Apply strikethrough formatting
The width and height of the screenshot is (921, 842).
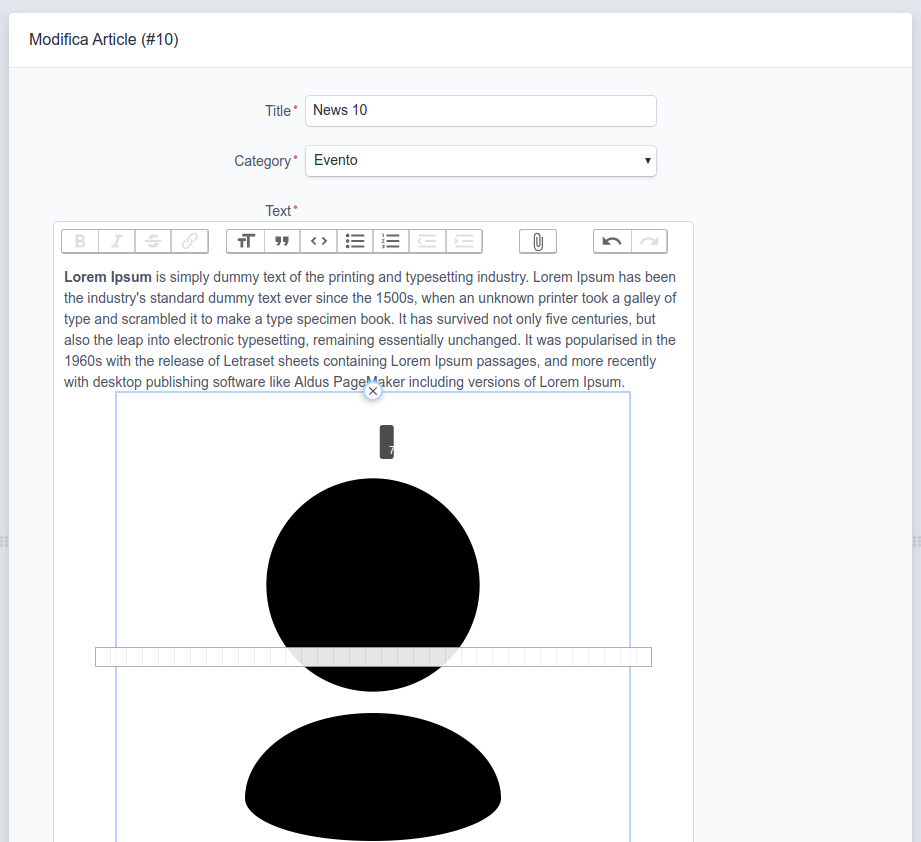pyautogui.click(x=152, y=240)
